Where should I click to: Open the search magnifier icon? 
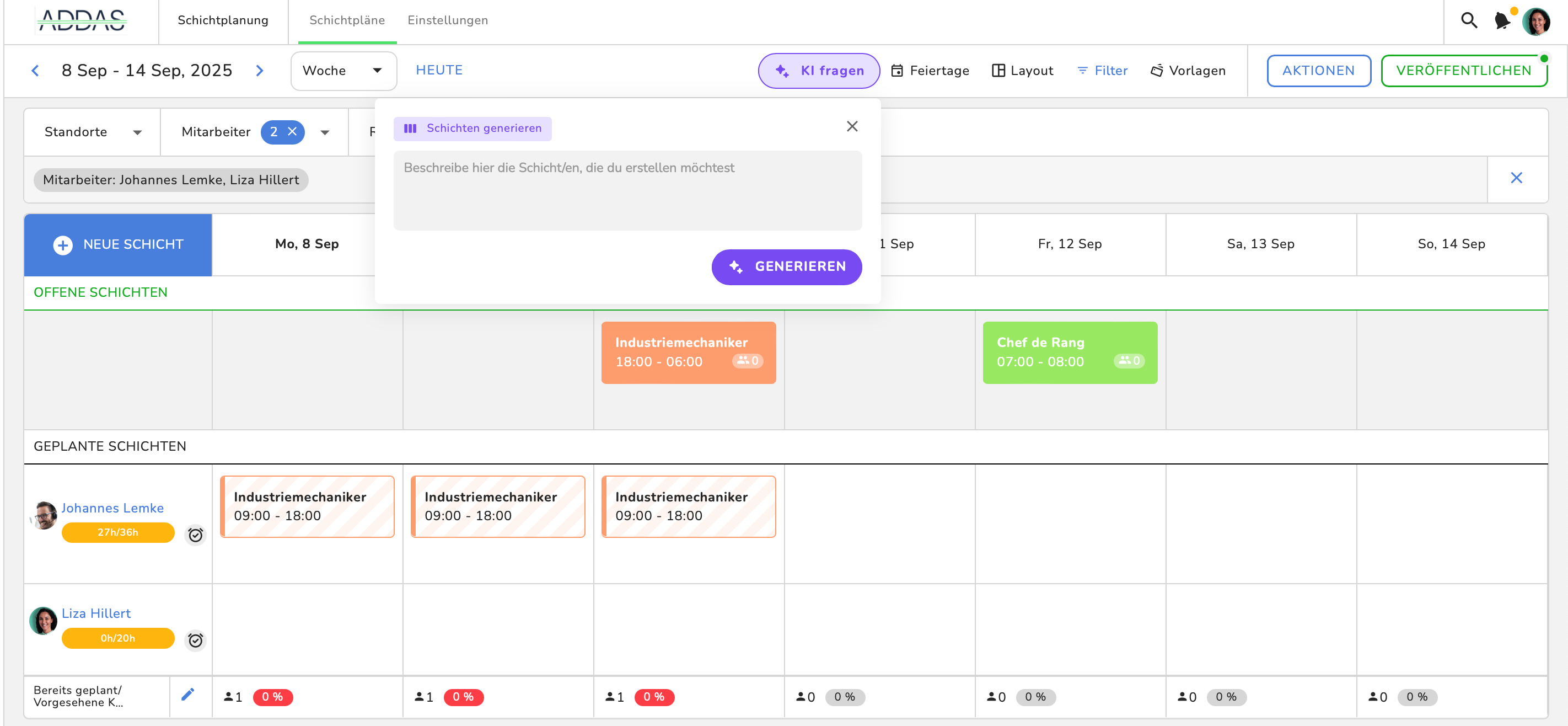[1469, 21]
